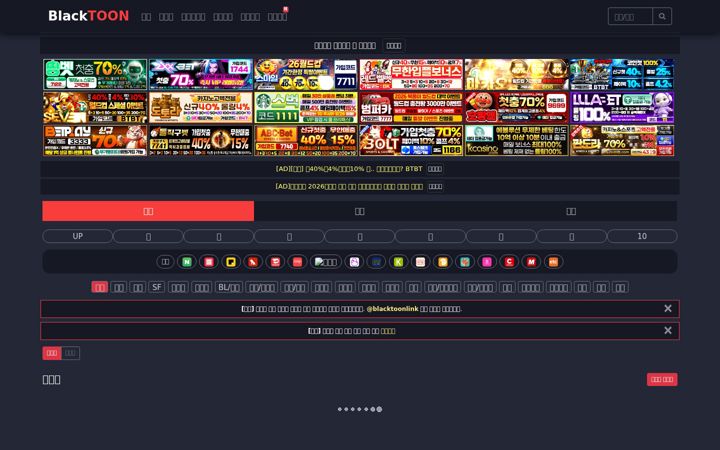
Task: Filter by the dark blue platform icon
Action: (x=376, y=262)
